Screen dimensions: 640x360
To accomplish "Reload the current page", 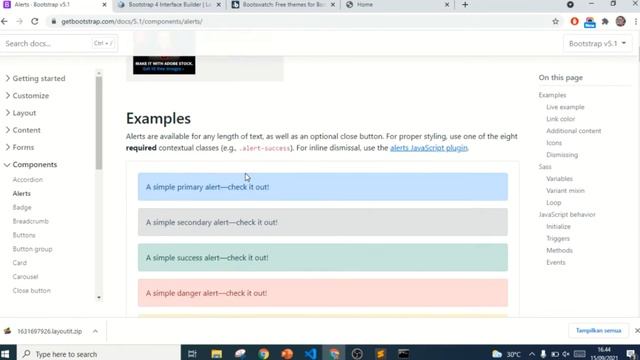I will click(x=35, y=21).
